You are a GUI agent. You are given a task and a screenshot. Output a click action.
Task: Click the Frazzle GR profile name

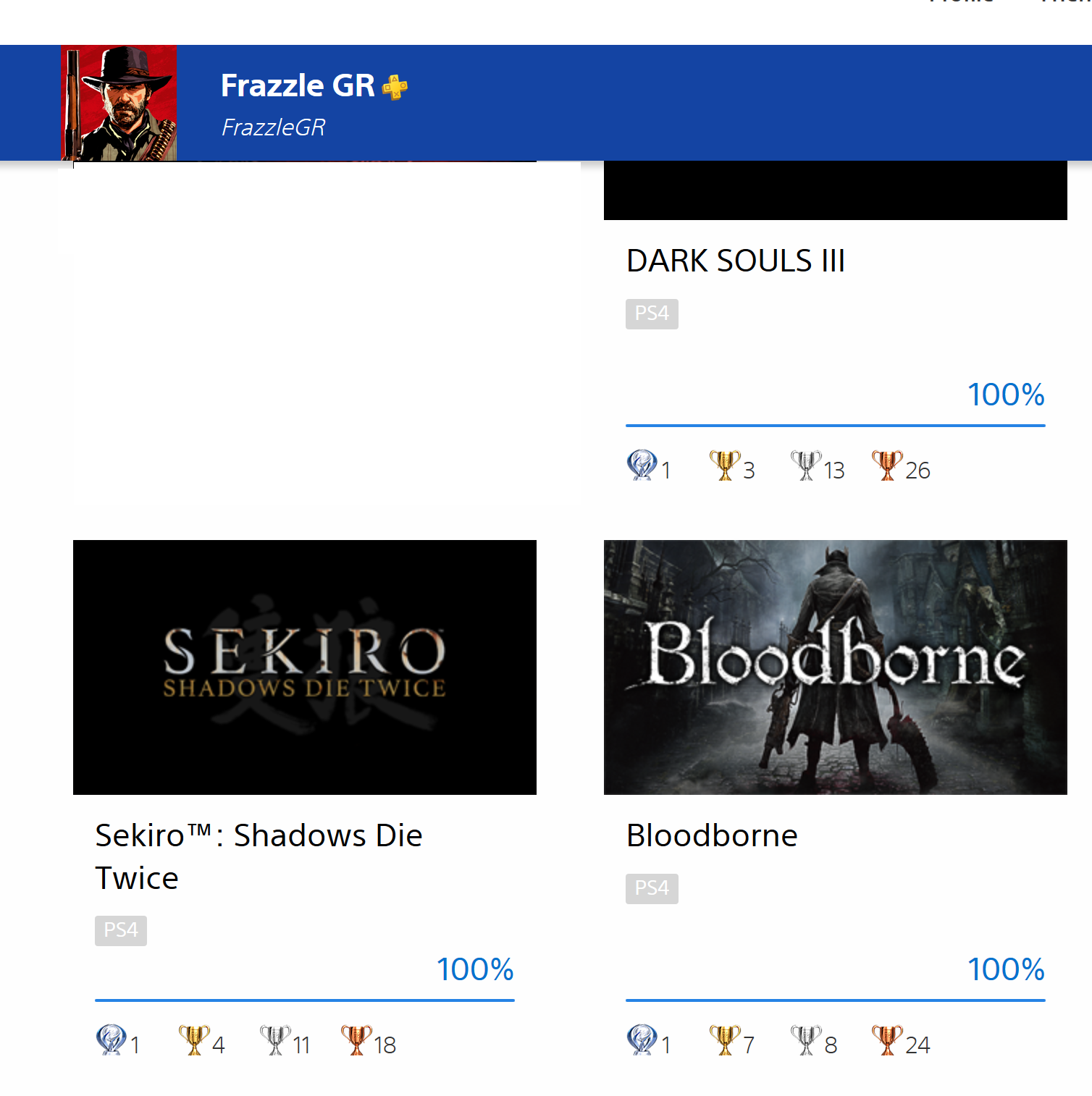(x=298, y=85)
